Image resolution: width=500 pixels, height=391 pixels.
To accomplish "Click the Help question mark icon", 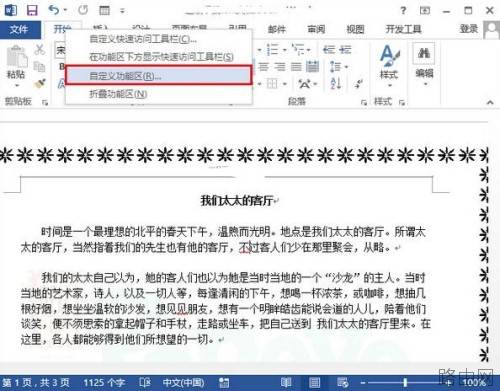I will click(403, 11).
